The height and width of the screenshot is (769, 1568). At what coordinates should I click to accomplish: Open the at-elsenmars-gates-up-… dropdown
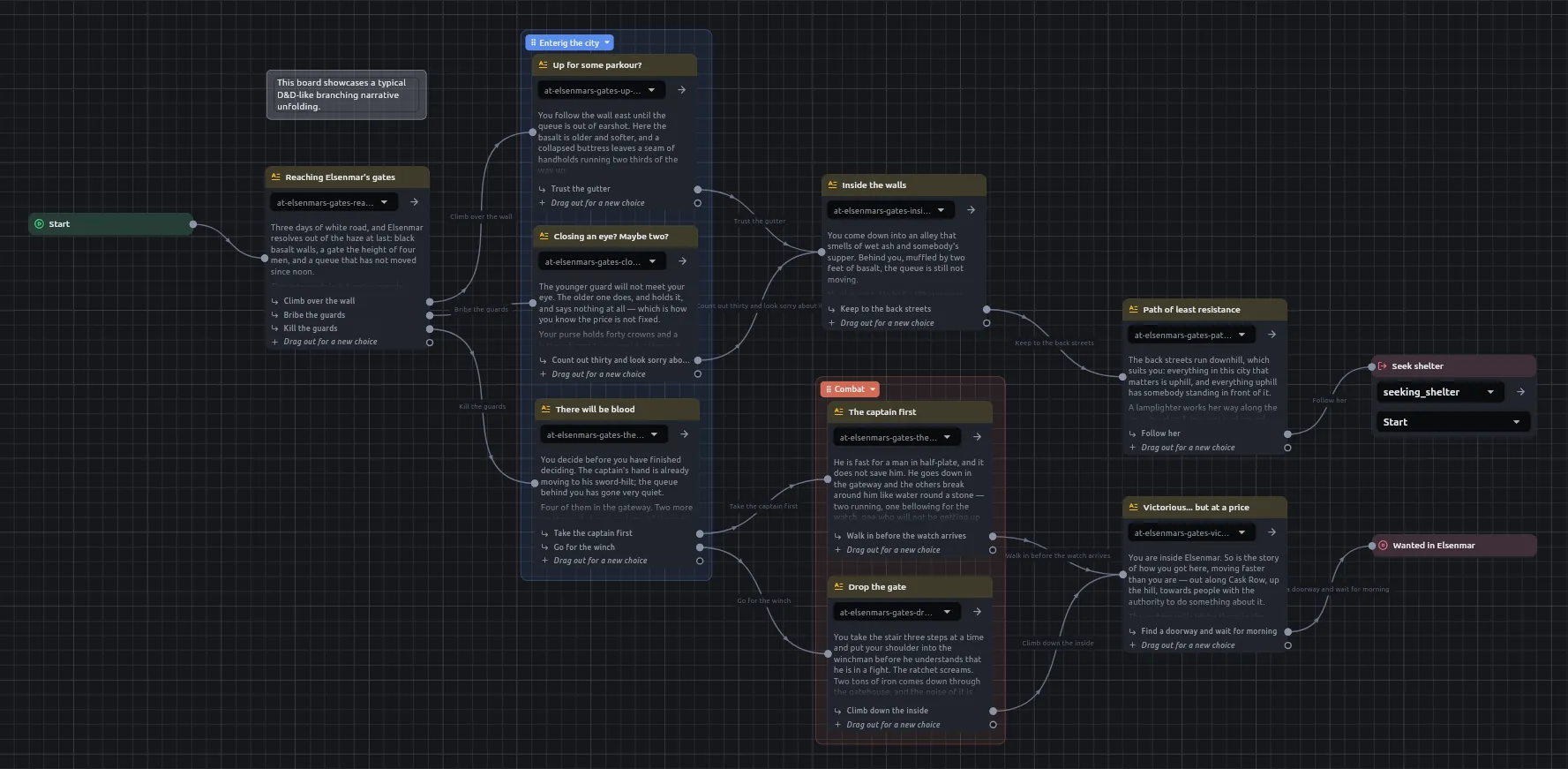(x=601, y=90)
